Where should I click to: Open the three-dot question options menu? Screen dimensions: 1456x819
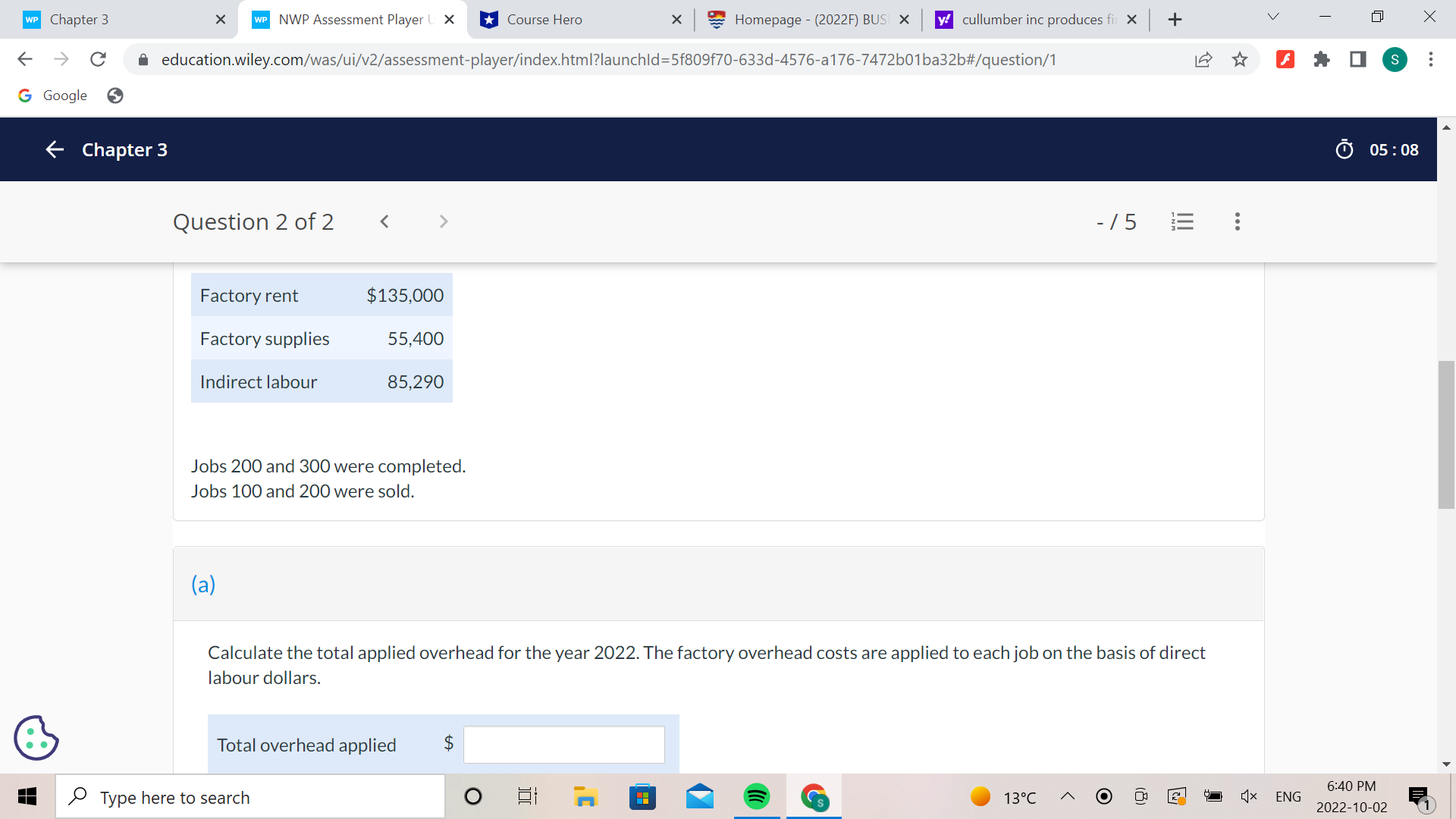click(1237, 221)
